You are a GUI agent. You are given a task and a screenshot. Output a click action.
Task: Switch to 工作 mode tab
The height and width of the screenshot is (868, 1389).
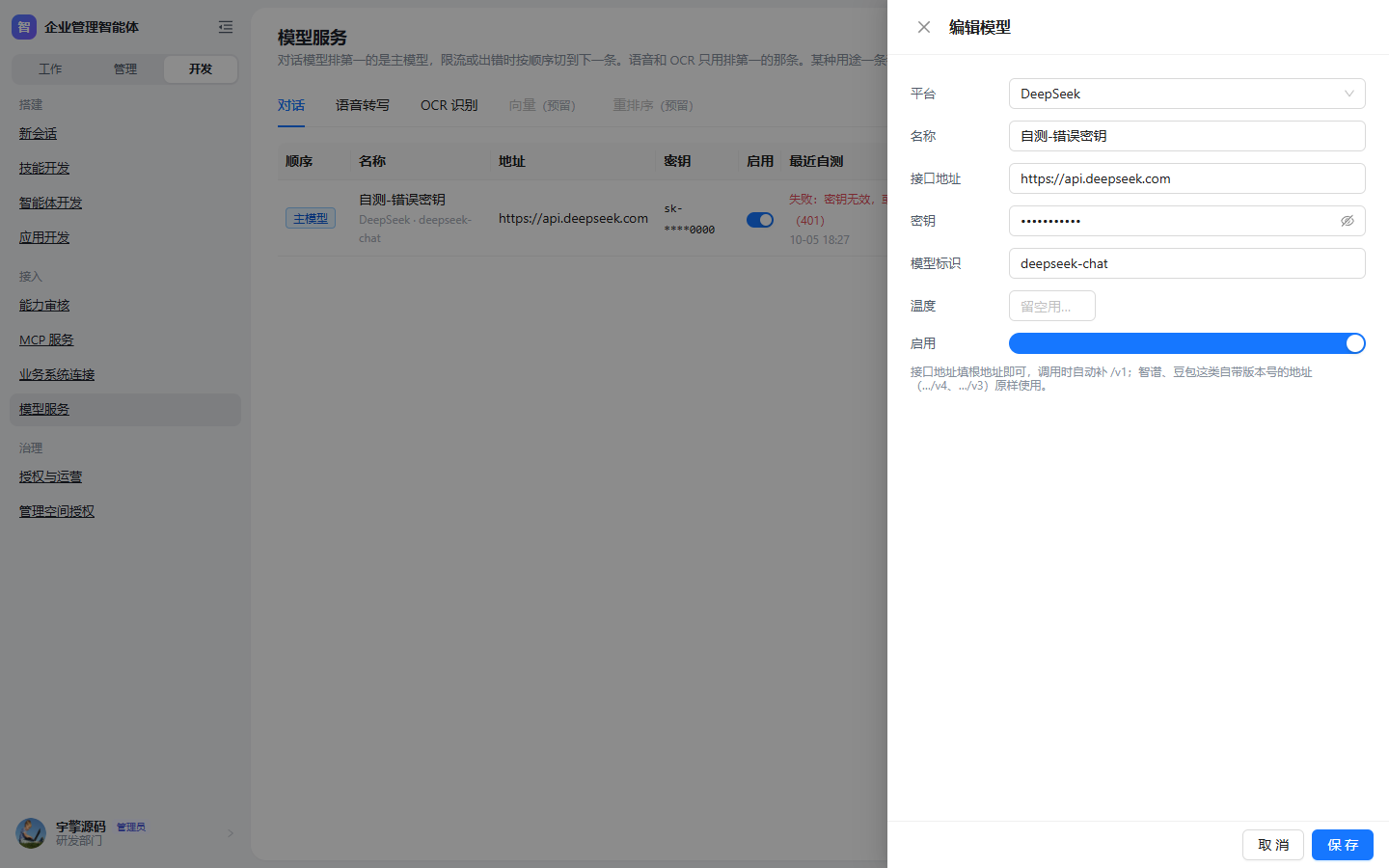pos(50,69)
